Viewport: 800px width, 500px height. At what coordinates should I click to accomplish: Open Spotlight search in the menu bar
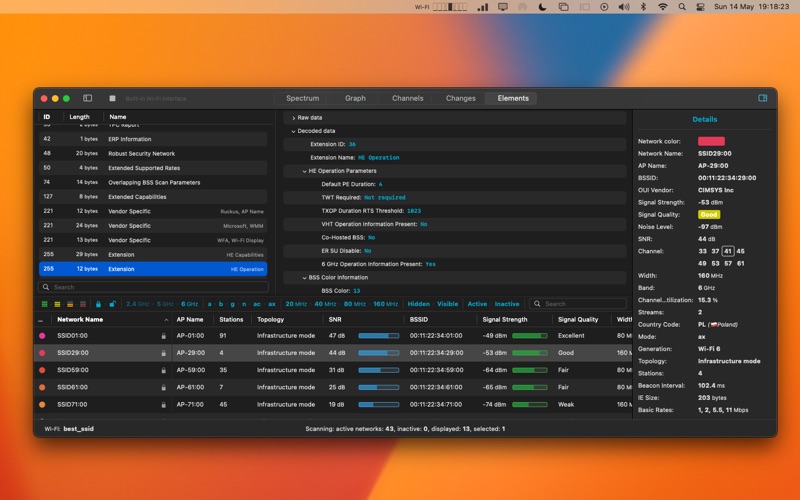[682, 7]
